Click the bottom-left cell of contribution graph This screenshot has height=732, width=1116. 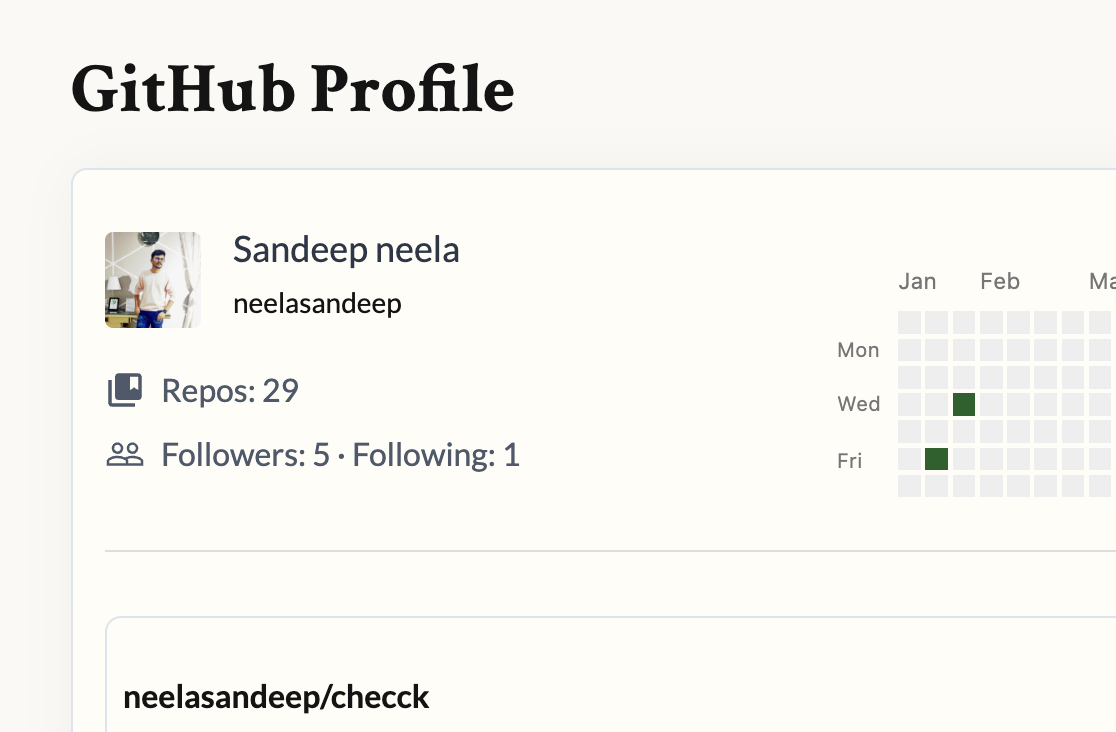pos(909,486)
